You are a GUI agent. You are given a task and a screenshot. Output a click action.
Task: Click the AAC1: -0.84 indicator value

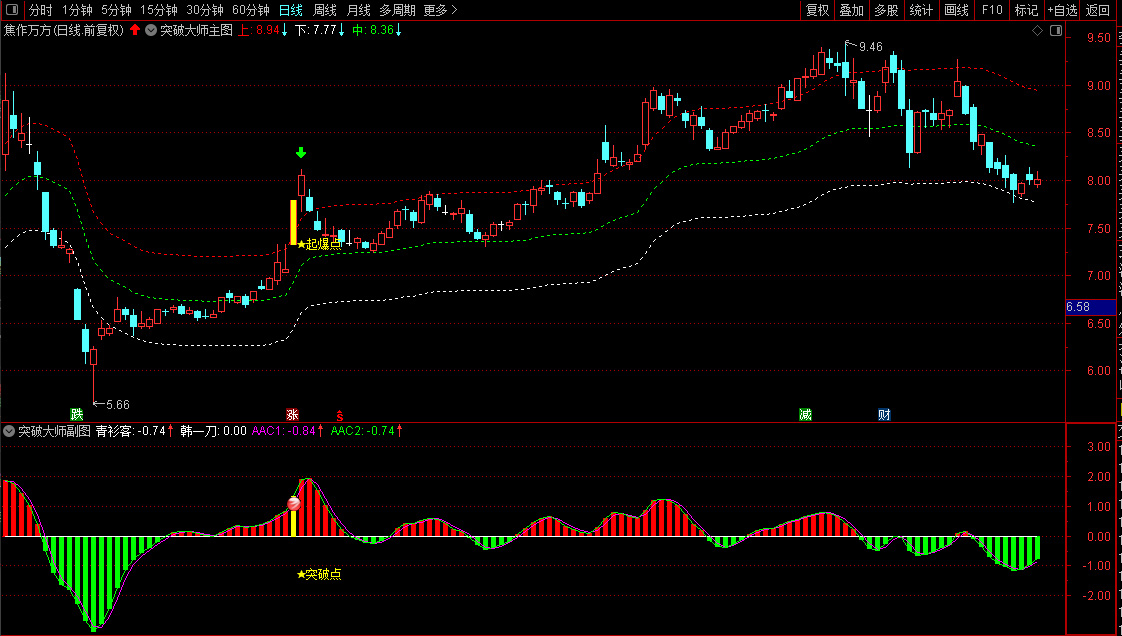coord(288,431)
